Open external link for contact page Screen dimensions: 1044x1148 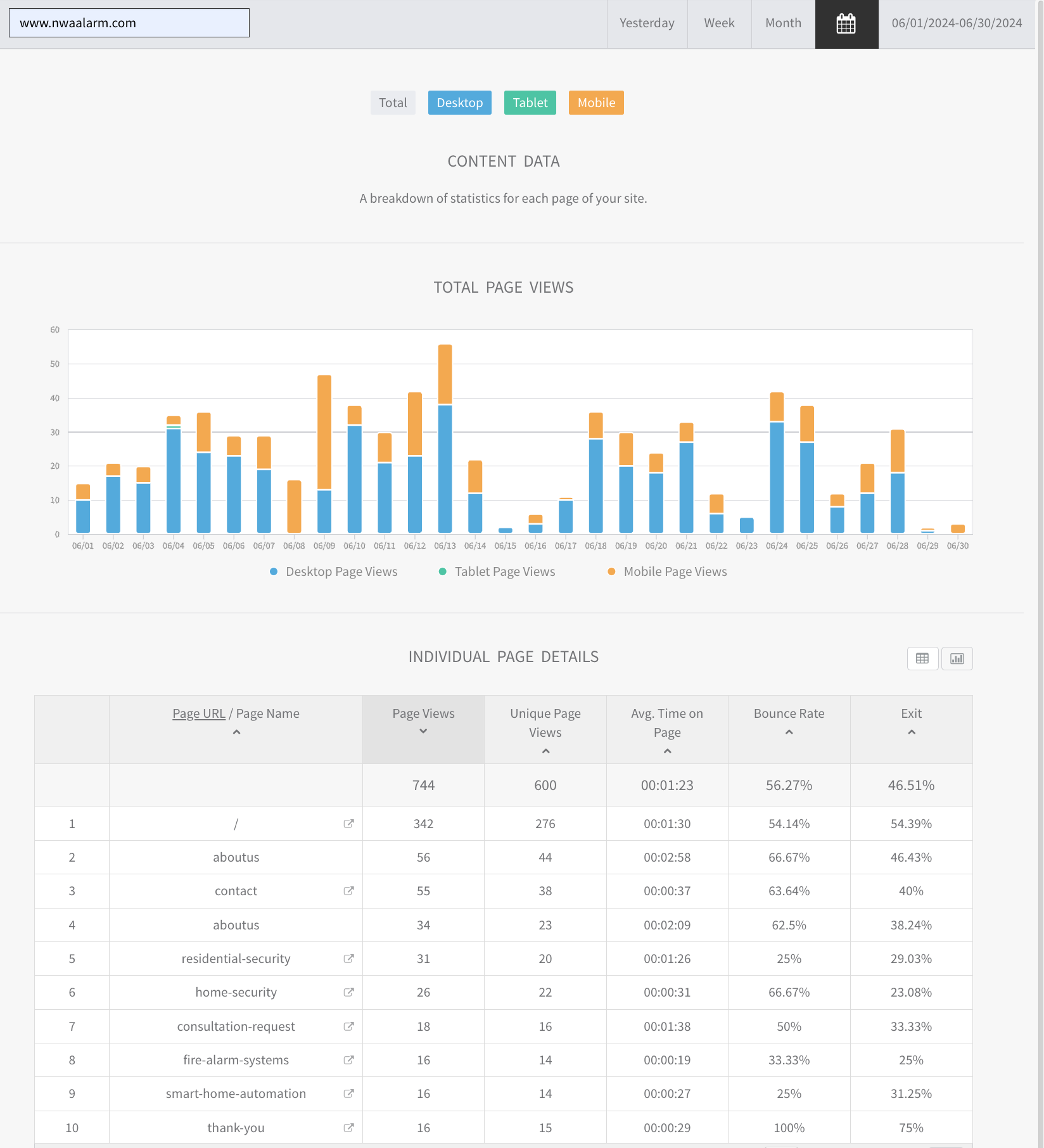(x=348, y=891)
